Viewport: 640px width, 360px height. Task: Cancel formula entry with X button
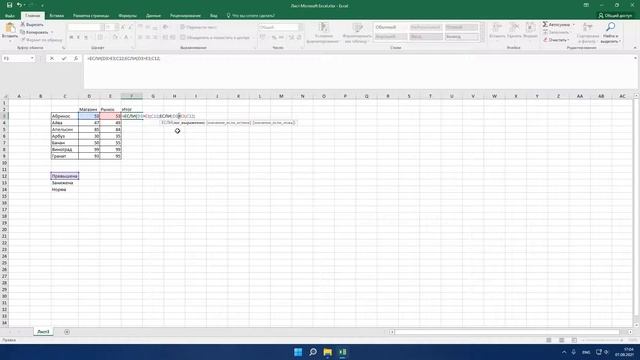point(52,59)
